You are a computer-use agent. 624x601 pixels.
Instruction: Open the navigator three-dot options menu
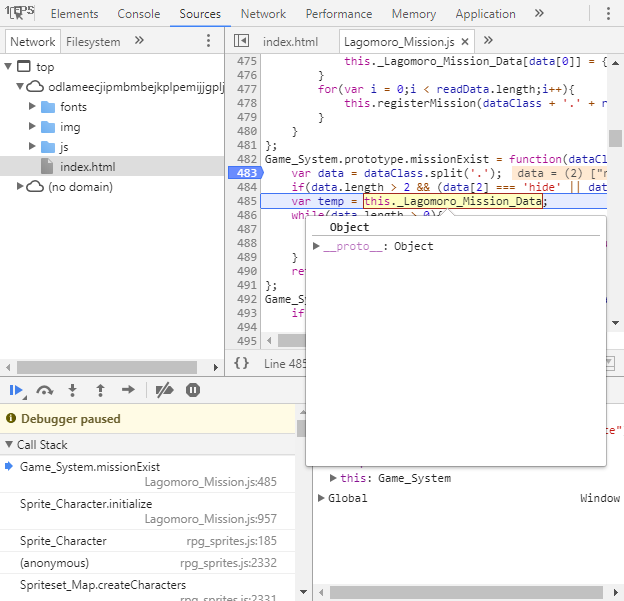tap(209, 41)
